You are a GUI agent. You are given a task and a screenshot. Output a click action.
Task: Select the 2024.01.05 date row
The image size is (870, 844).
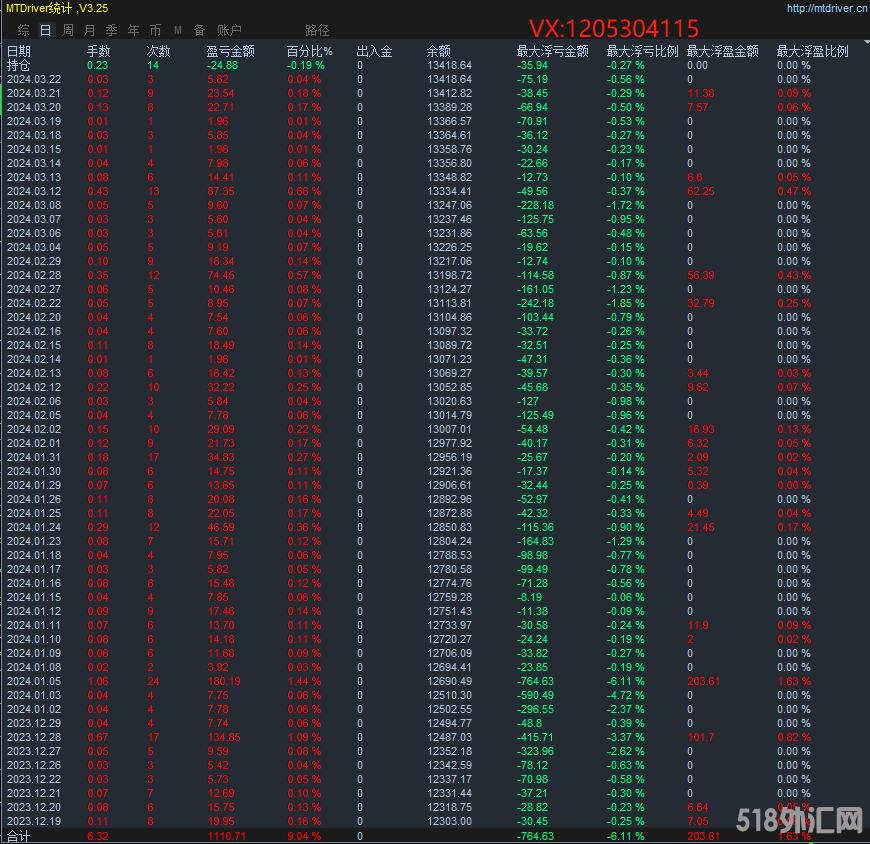(34, 681)
